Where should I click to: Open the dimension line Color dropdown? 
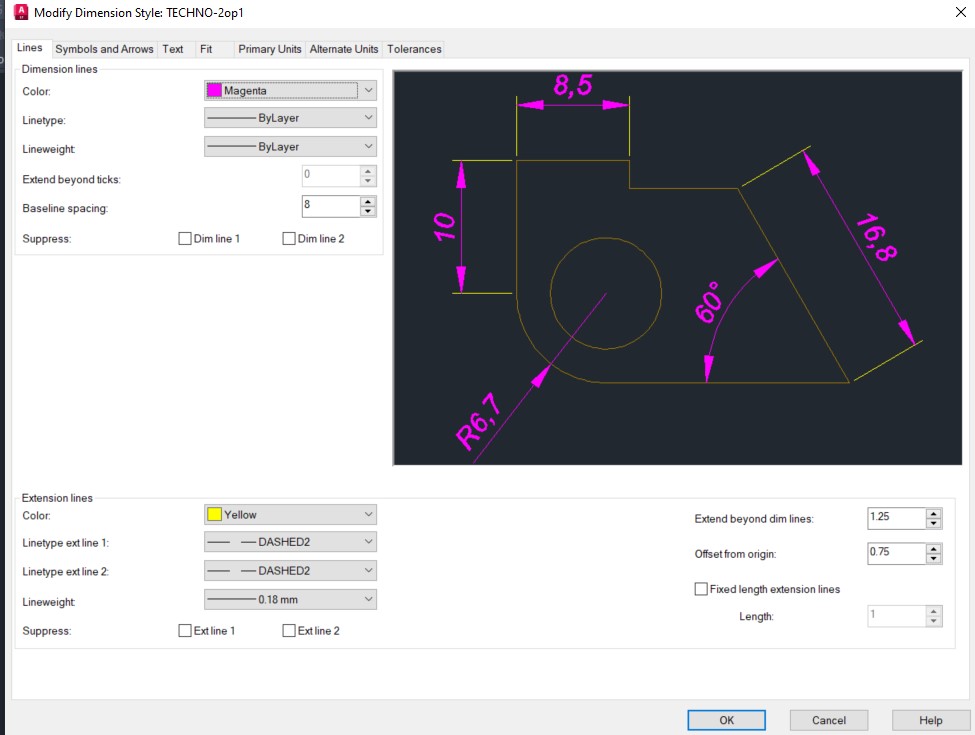370,90
